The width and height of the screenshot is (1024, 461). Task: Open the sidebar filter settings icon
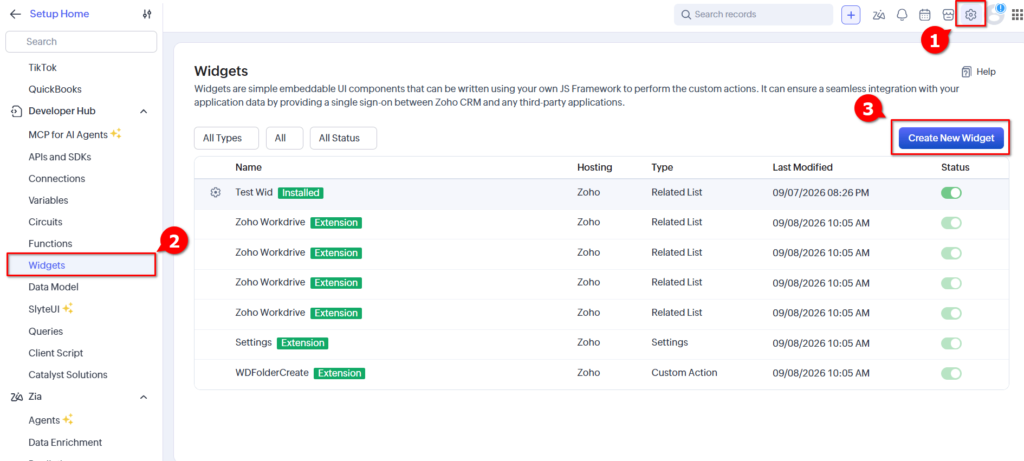tap(147, 14)
